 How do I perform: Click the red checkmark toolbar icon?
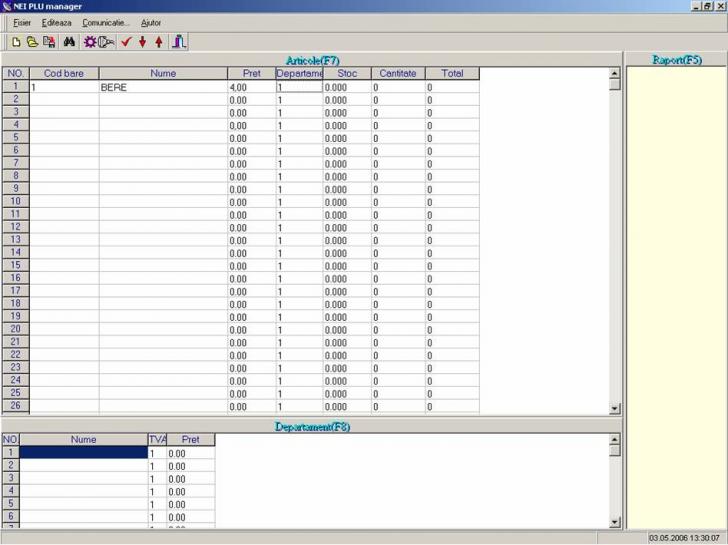tap(126, 42)
